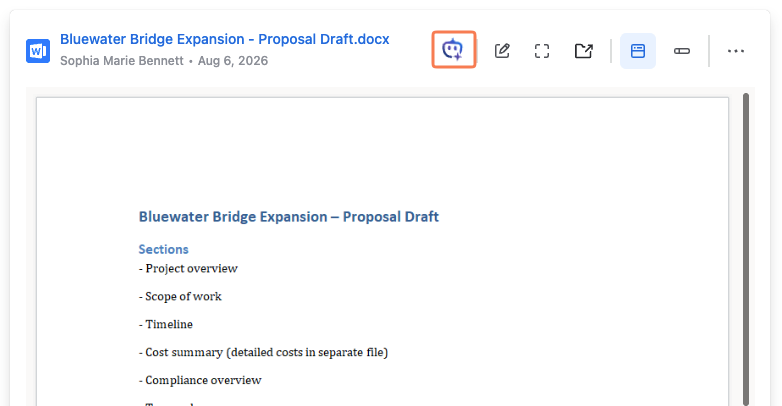Viewport: 782px width, 406px height.
Task: Open Bluewater Bridge Expansion - Proposal Draft.docx link
Action: coord(224,39)
